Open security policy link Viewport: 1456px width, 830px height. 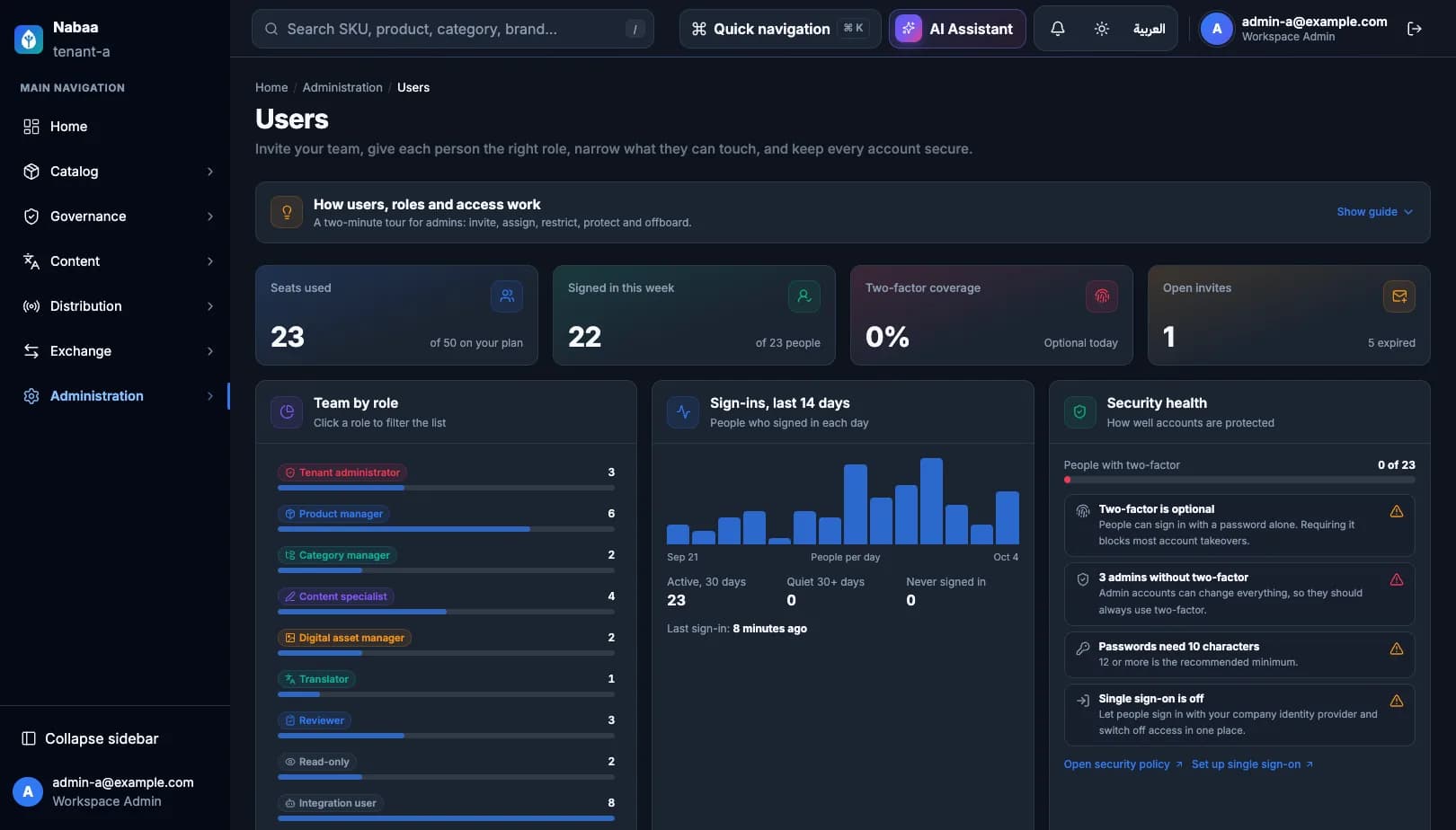pyautogui.click(x=1123, y=764)
